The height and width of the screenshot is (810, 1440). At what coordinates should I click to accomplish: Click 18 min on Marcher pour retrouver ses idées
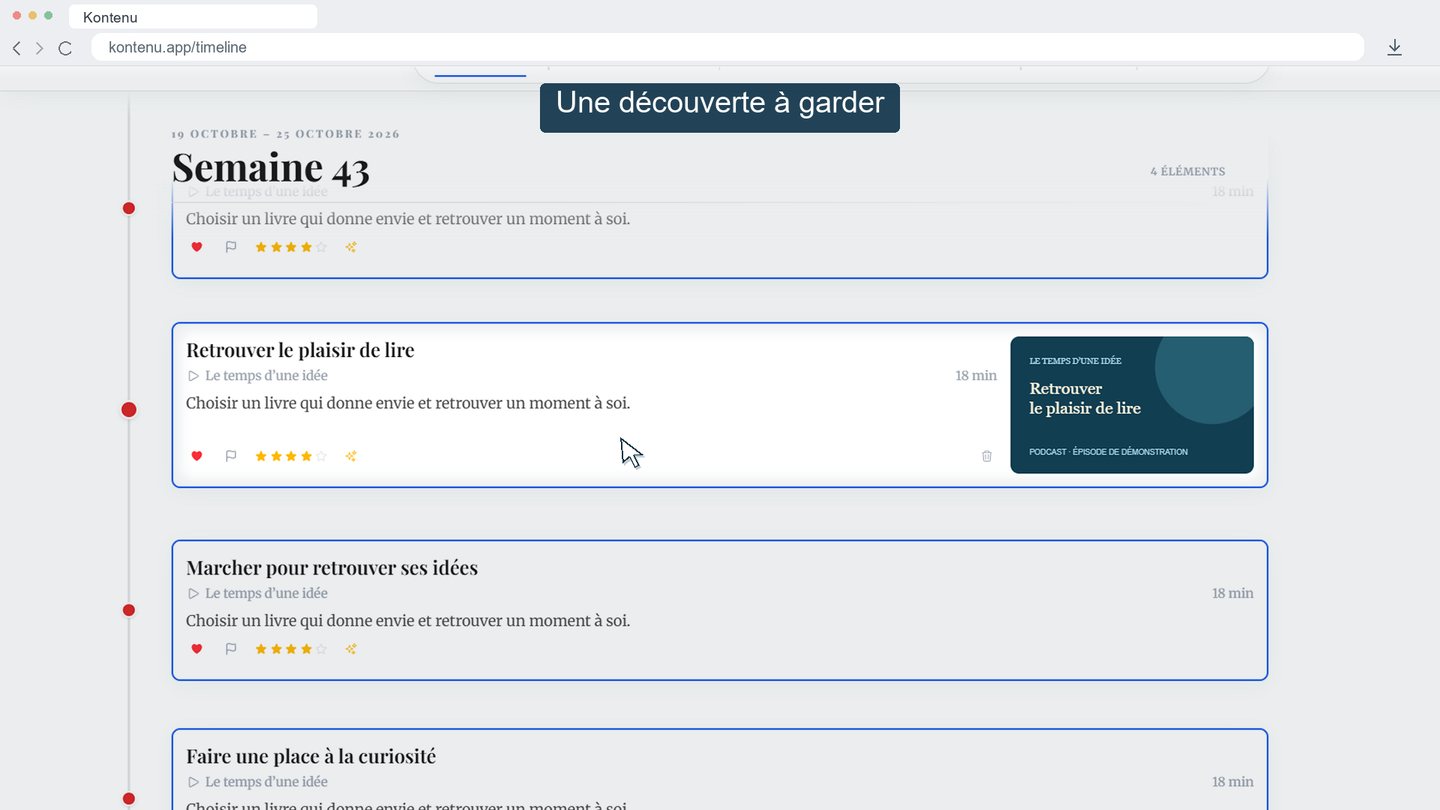pos(1233,594)
